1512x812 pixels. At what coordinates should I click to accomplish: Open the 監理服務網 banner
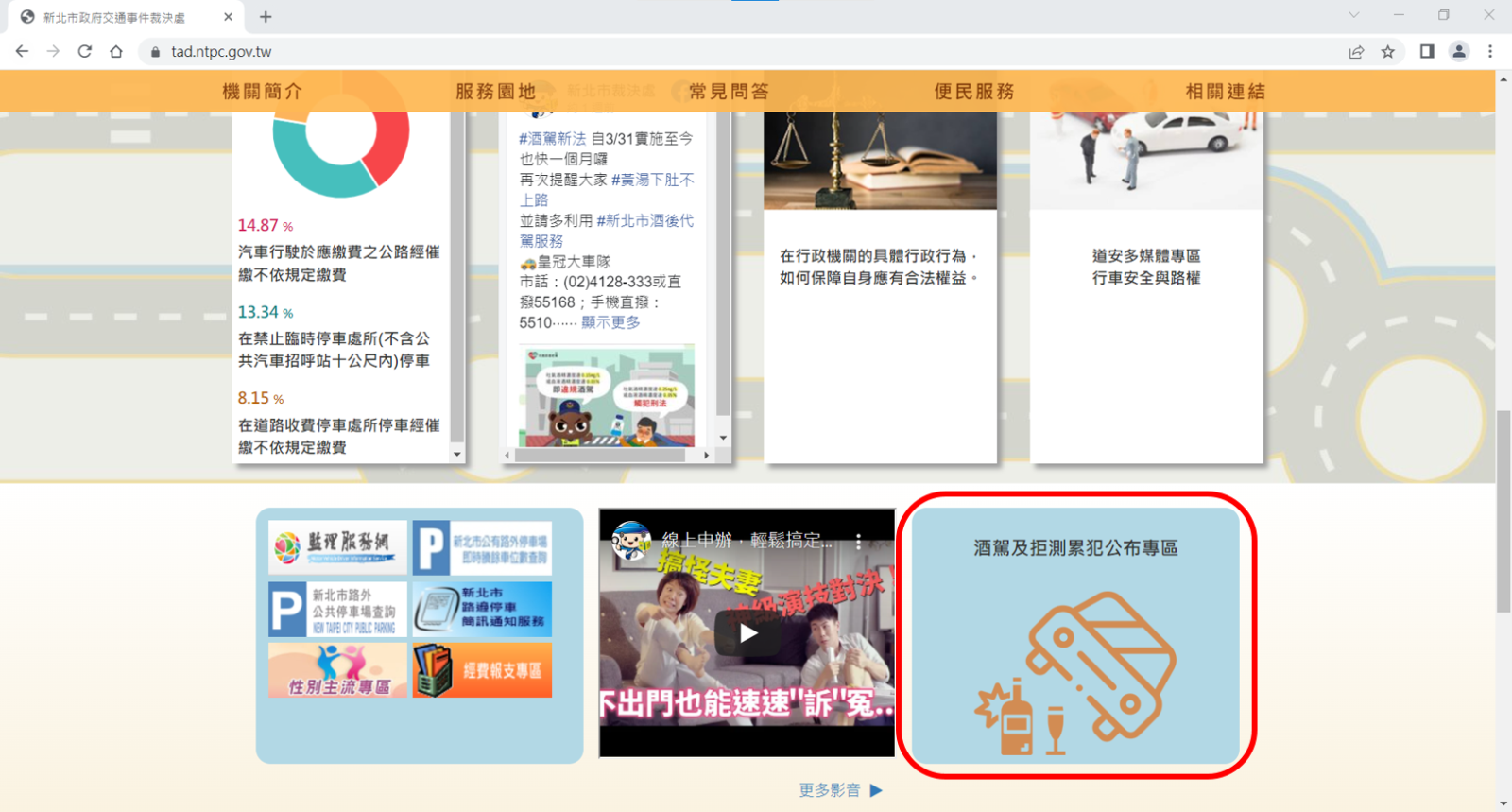coord(337,546)
